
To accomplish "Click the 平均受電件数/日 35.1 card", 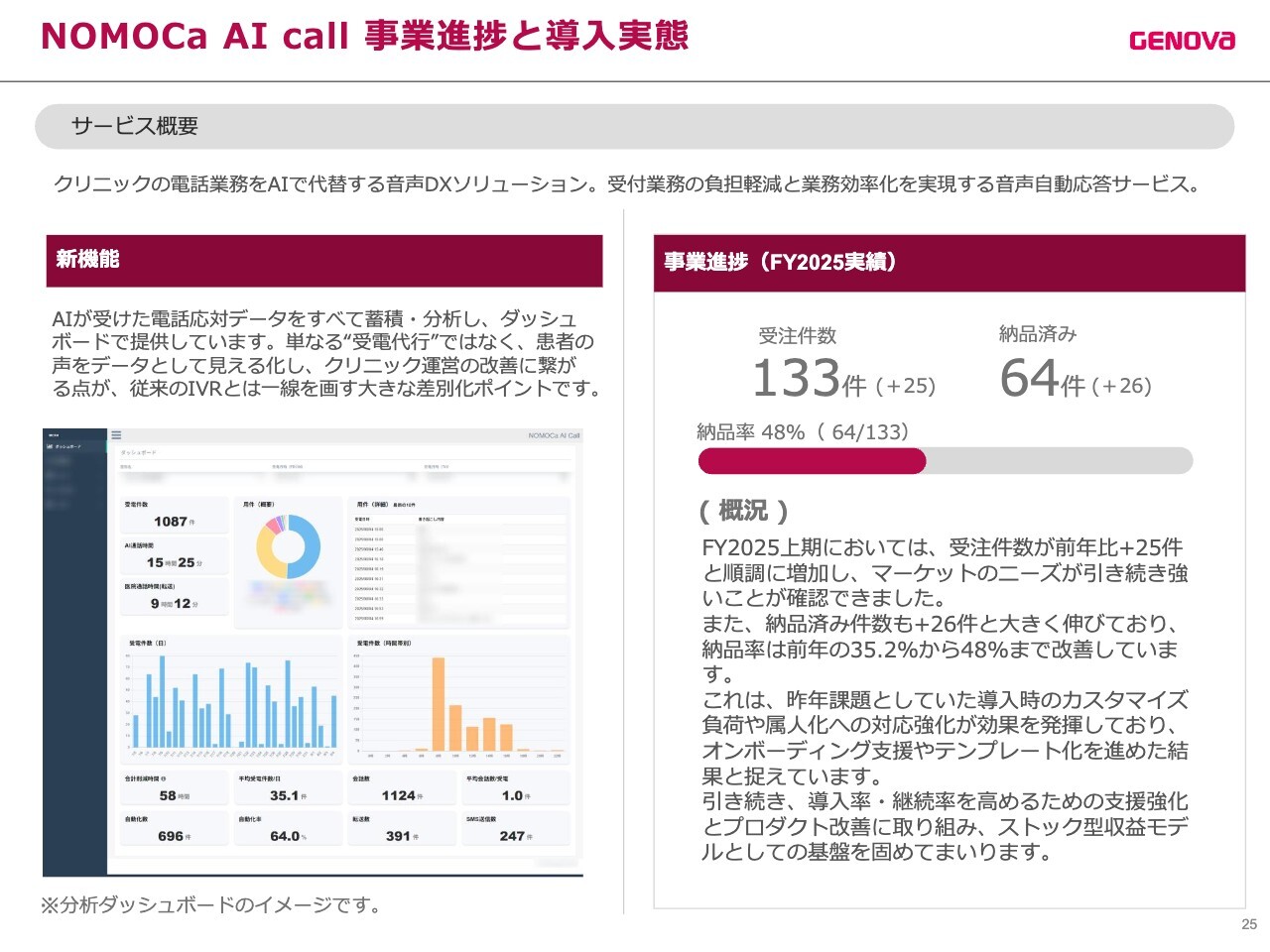I will point(288,788).
